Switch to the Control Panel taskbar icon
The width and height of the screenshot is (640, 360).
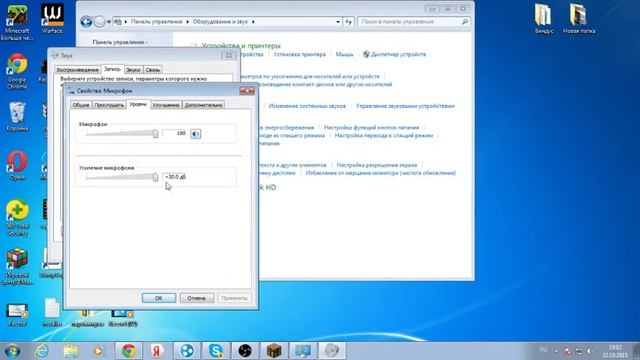click(303, 351)
